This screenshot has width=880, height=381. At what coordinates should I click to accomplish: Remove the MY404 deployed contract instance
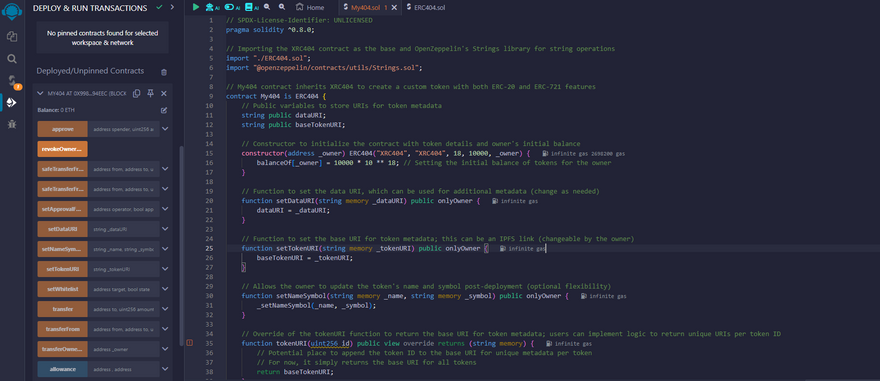click(164, 94)
